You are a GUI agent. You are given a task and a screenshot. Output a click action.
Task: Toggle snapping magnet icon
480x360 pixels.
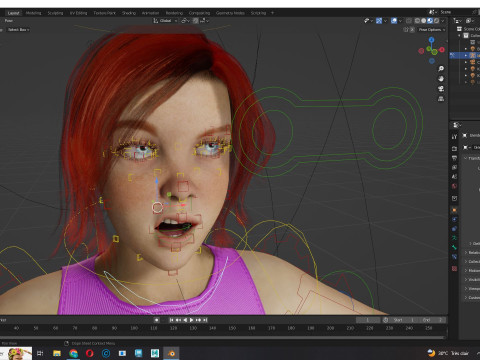[196, 21]
